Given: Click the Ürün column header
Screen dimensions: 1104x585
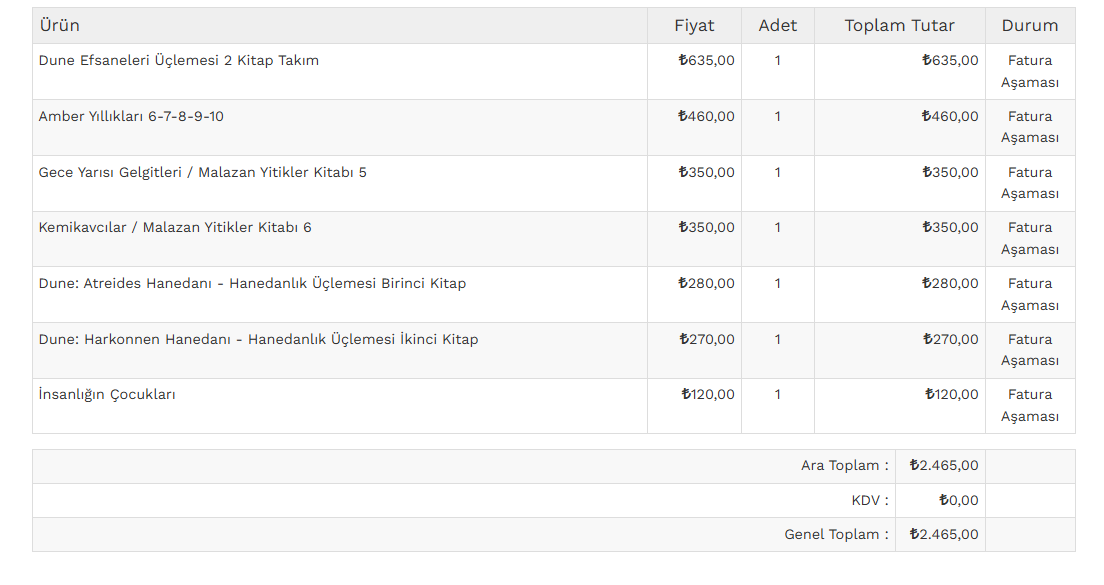Looking at the screenshot, I should (x=59, y=26).
